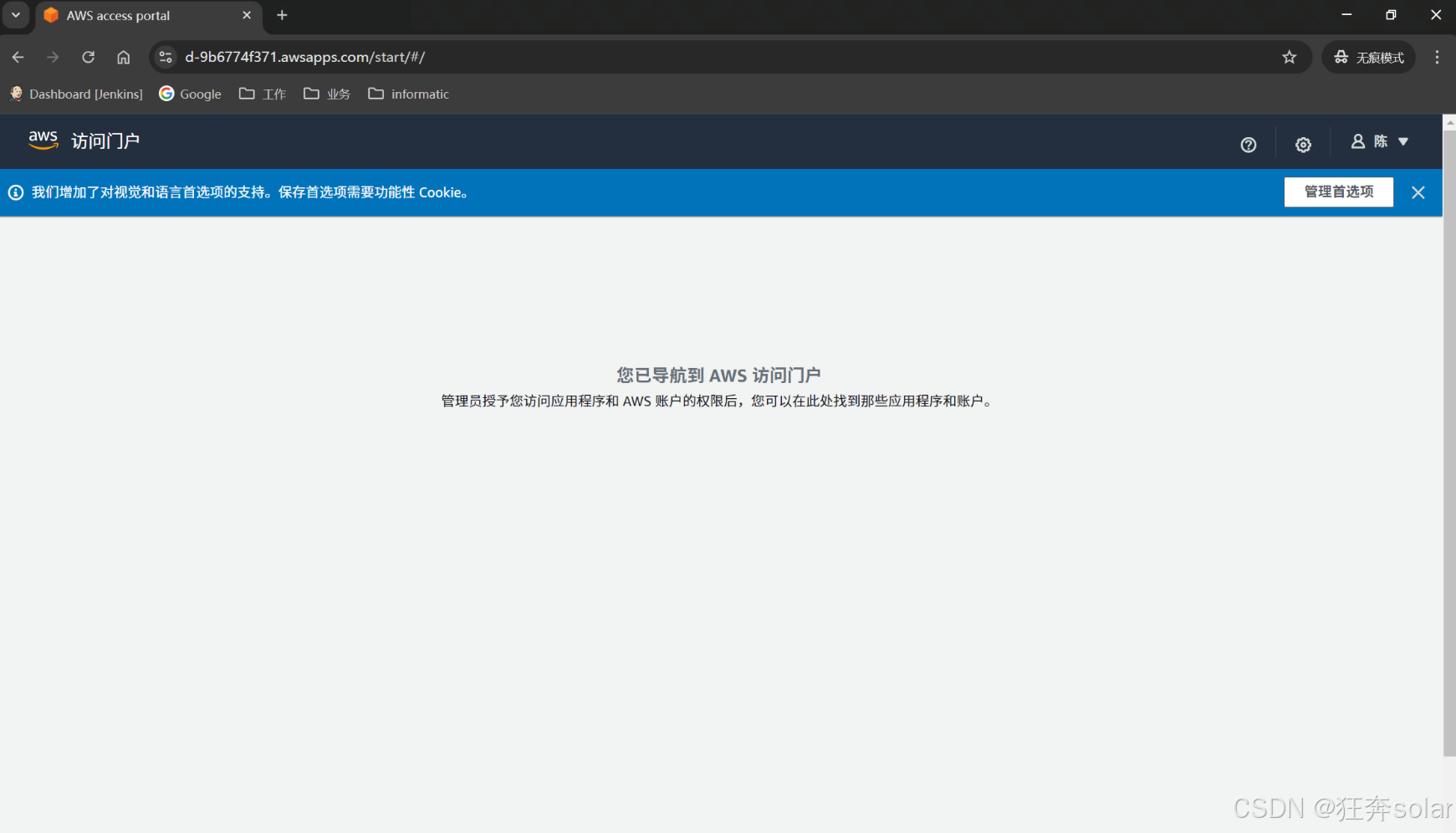The width and height of the screenshot is (1456, 833).
Task: Click the info icon in the blue banner
Action: coord(16,192)
